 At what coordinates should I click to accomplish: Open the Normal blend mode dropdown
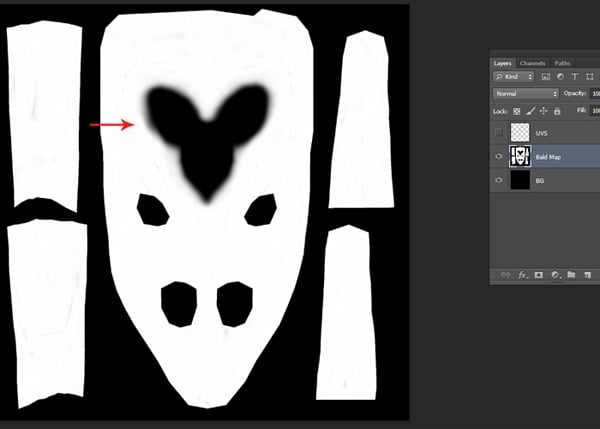[x=526, y=94]
